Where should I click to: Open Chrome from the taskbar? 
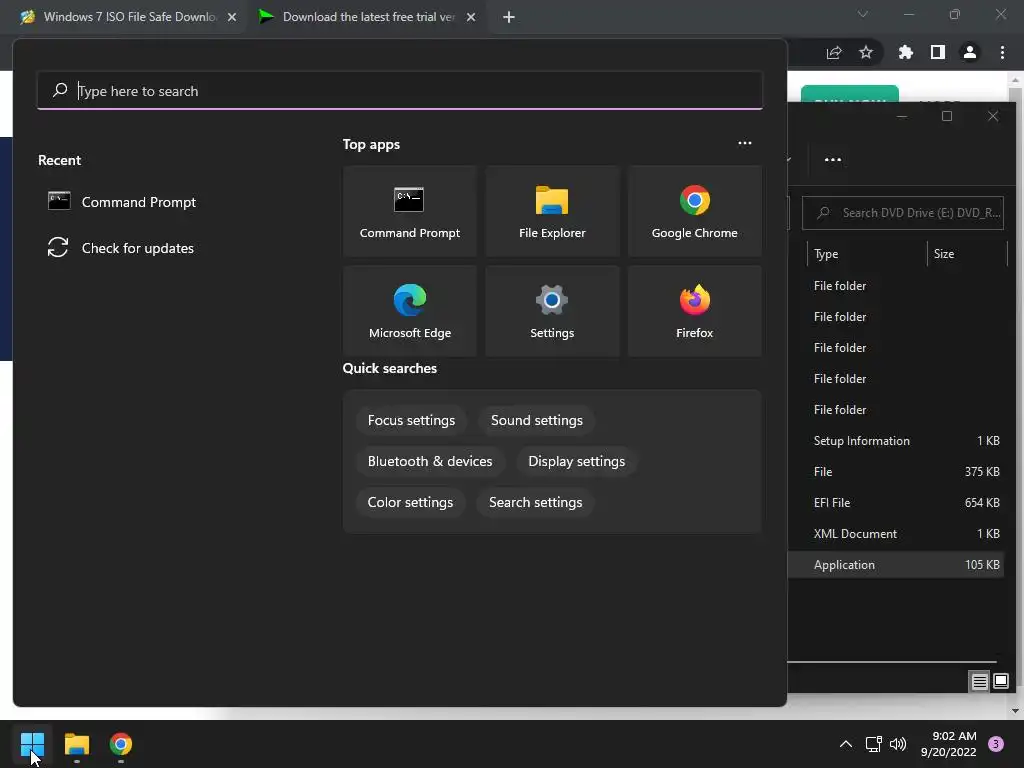121,744
